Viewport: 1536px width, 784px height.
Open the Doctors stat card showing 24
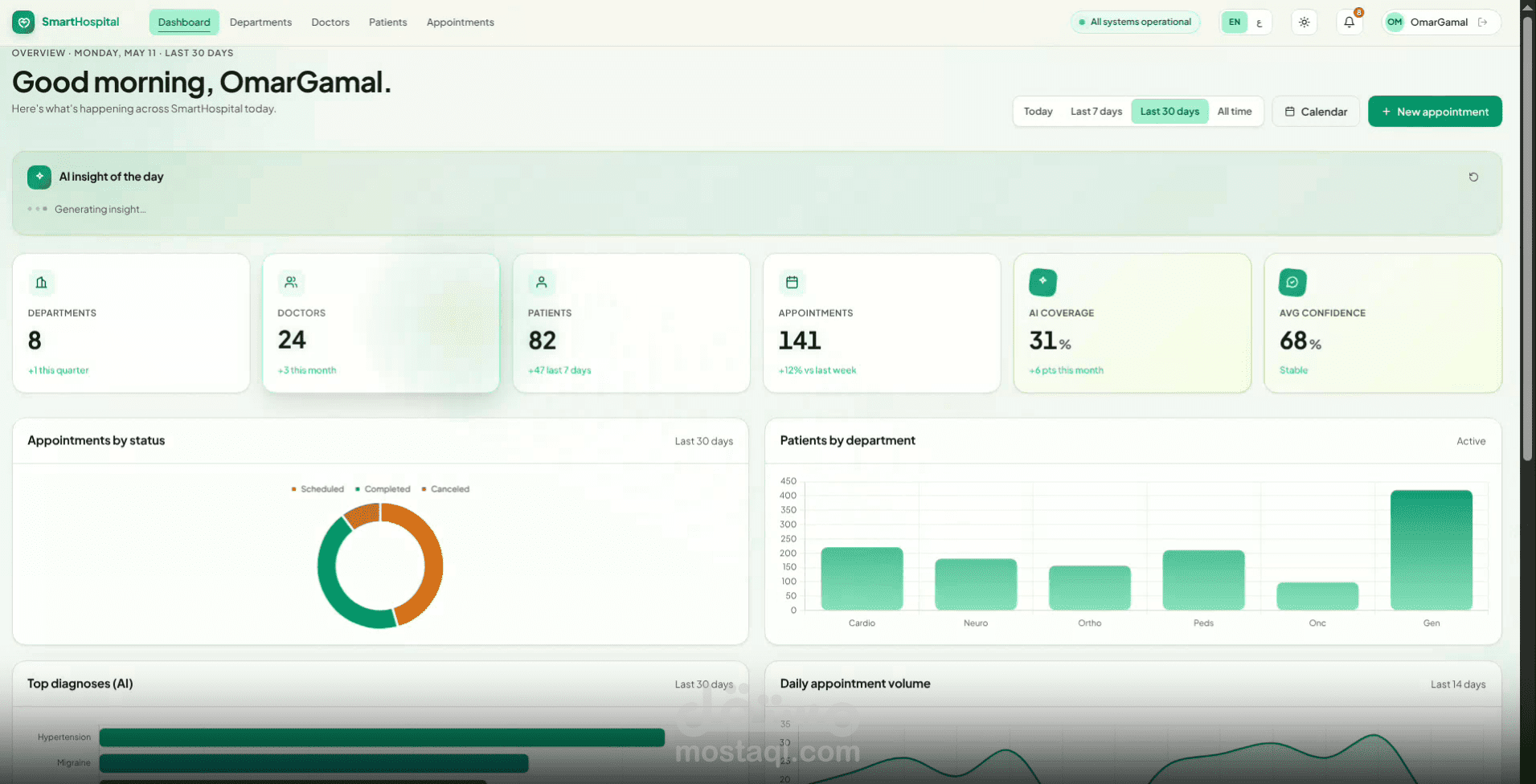381,323
